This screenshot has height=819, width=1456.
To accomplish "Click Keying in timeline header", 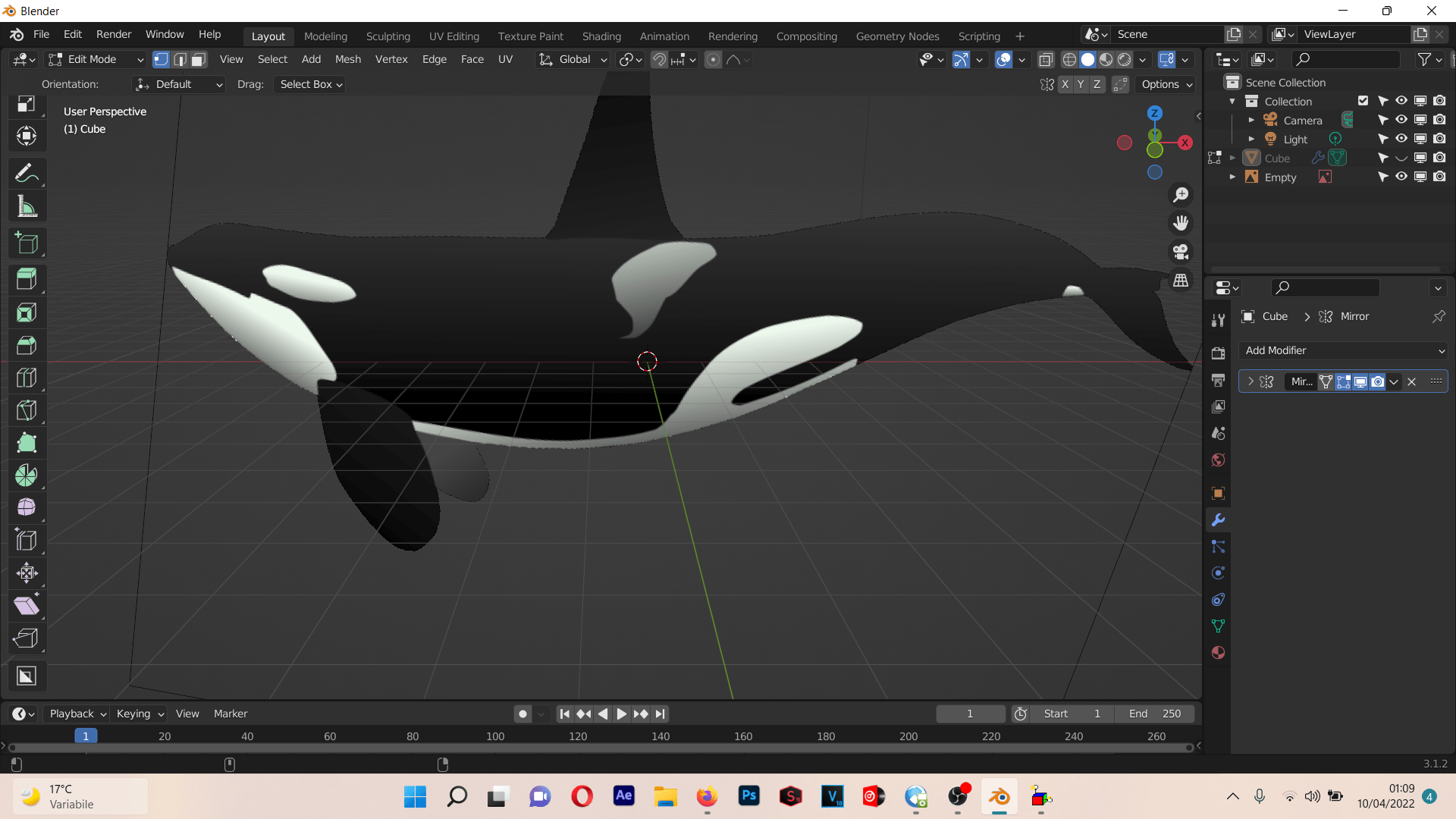I will 140,714.
